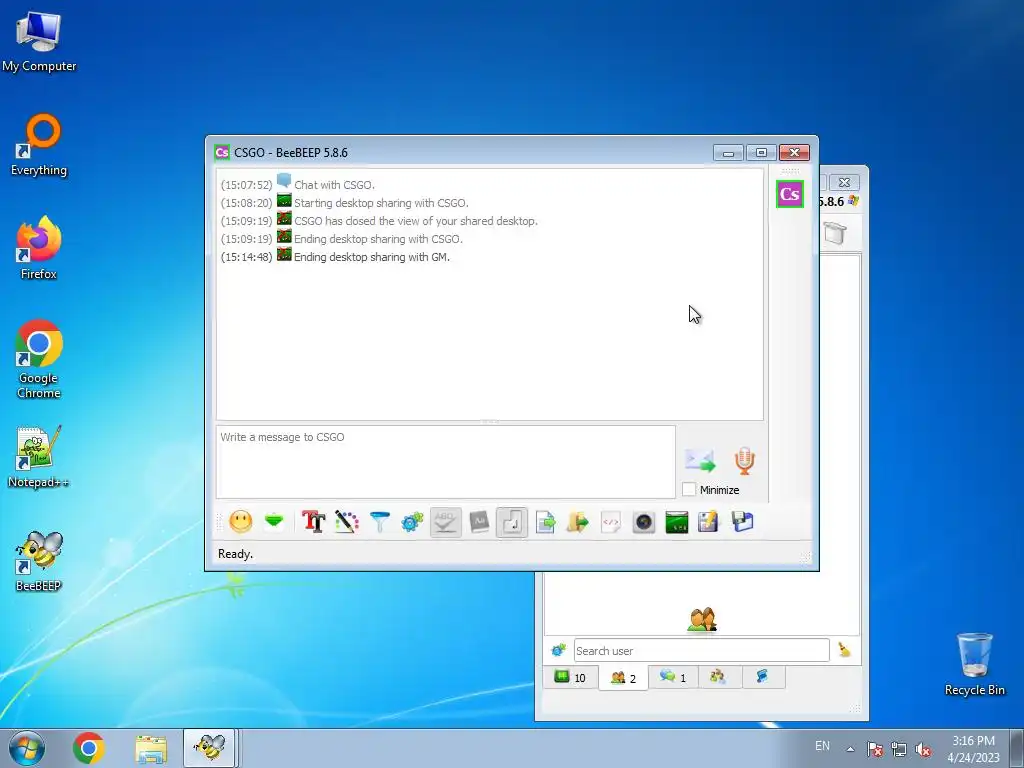
Task: Toggle the gray dictionary book button
Action: [479, 522]
